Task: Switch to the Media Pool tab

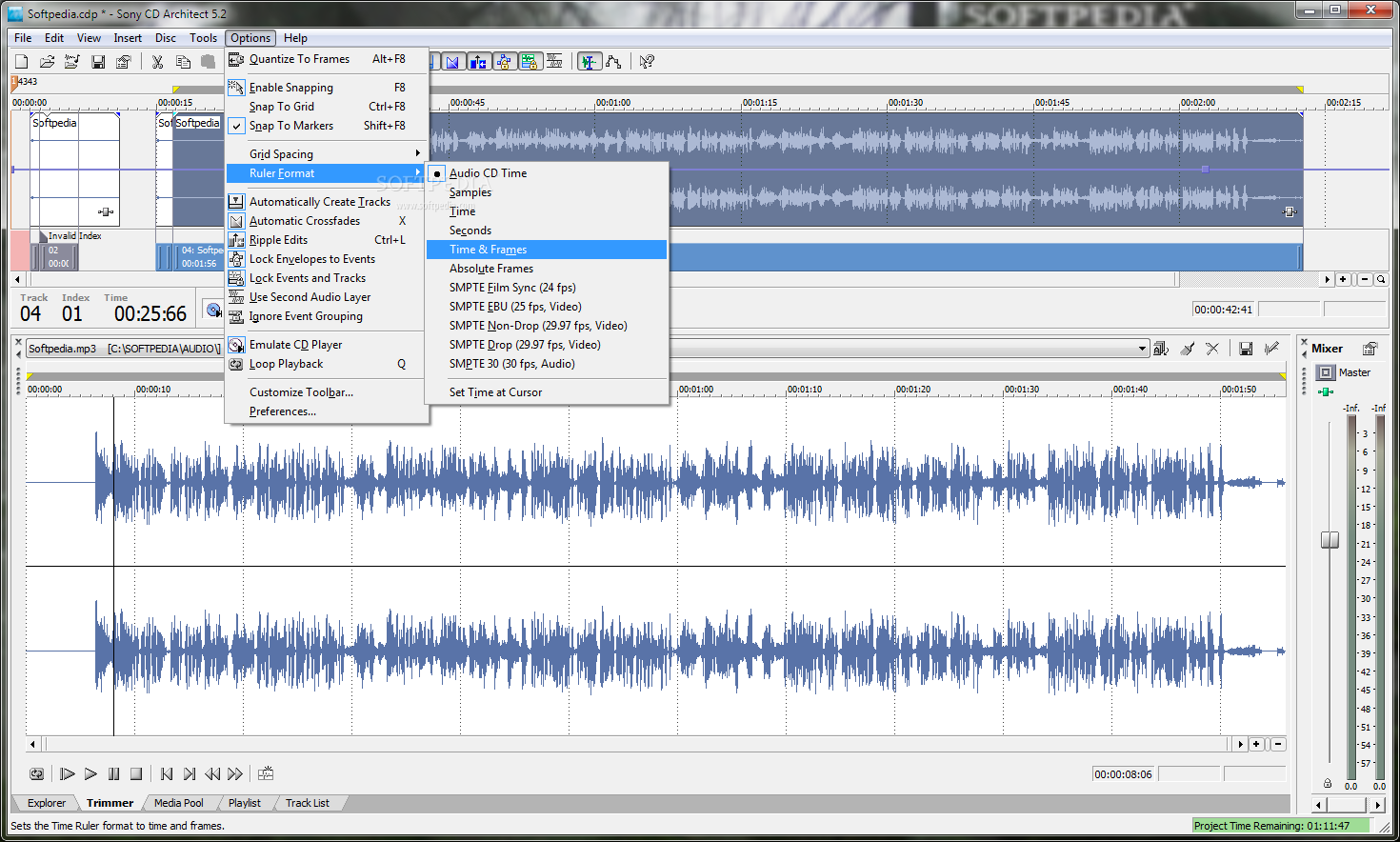Action: pyautogui.click(x=179, y=803)
